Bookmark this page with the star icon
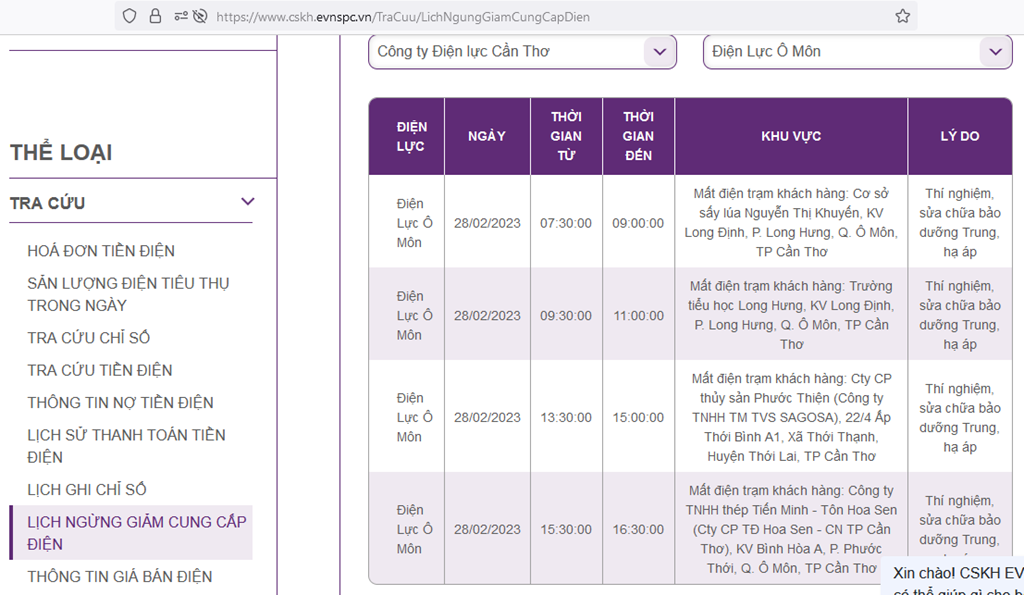 coord(902,16)
